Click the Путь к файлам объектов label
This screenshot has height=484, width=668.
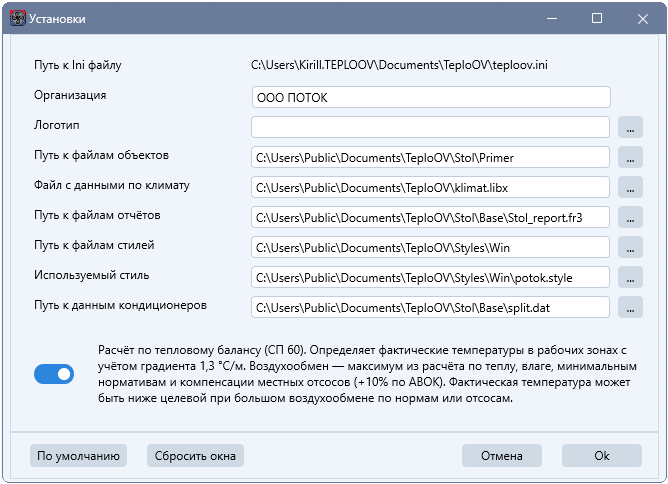pyautogui.click(x=101, y=155)
